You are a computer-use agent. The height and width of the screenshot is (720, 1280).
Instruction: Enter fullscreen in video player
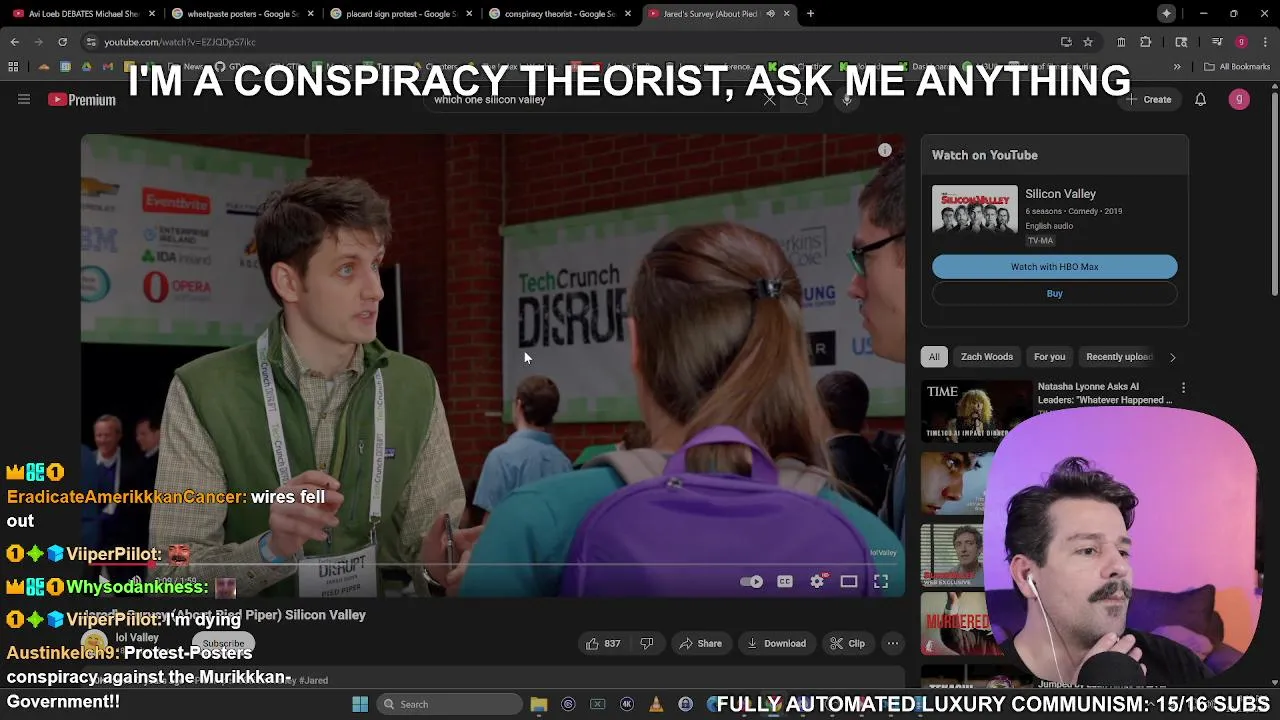pos(881,581)
